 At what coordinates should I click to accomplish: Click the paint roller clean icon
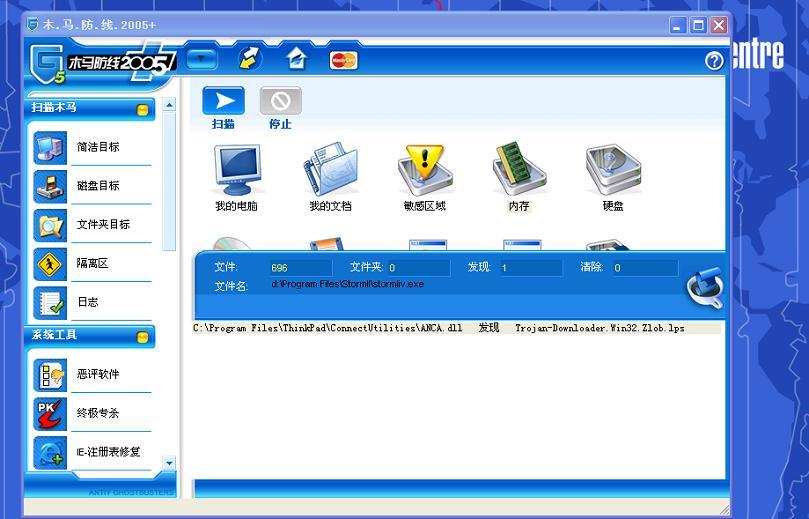coord(705,287)
